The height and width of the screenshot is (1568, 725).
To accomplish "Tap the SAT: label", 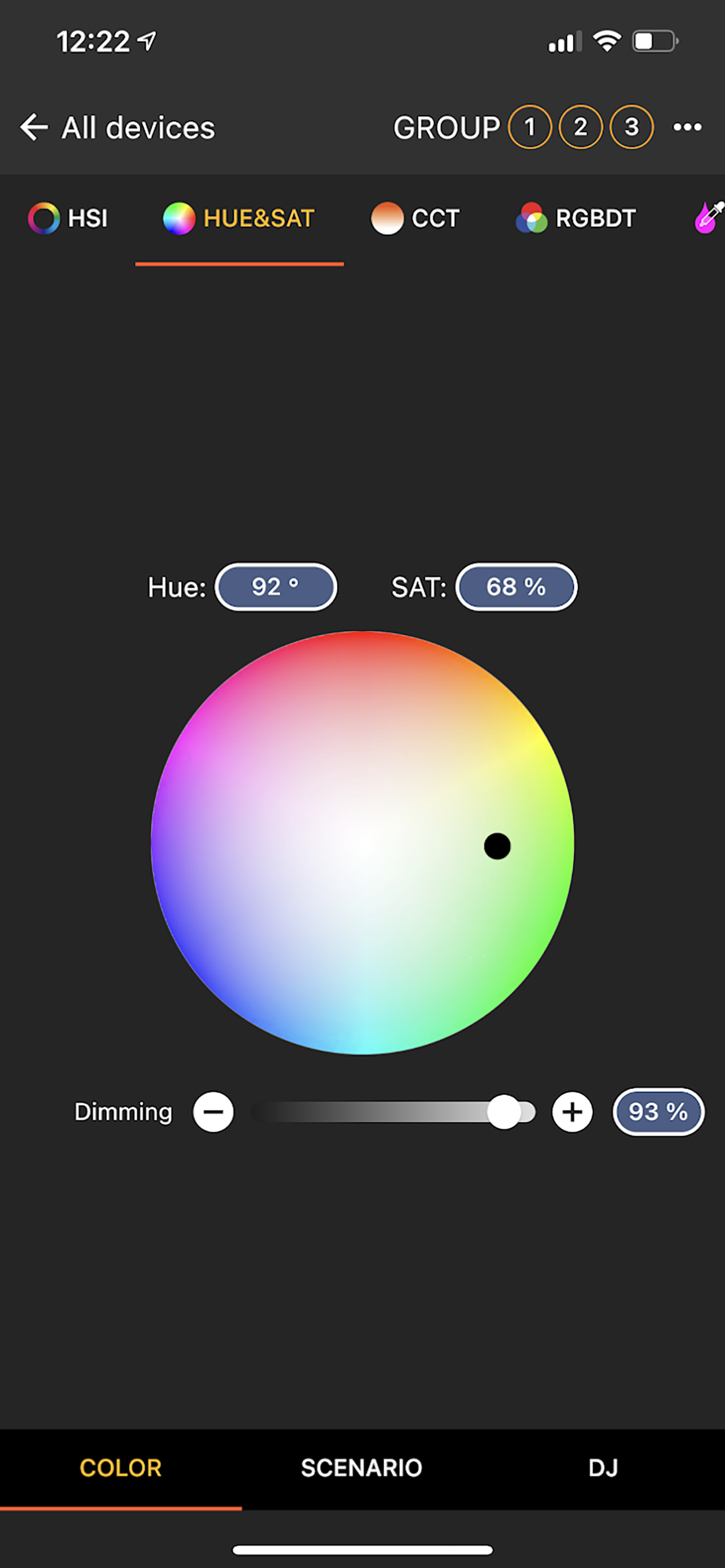I will pyautogui.click(x=419, y=588).
